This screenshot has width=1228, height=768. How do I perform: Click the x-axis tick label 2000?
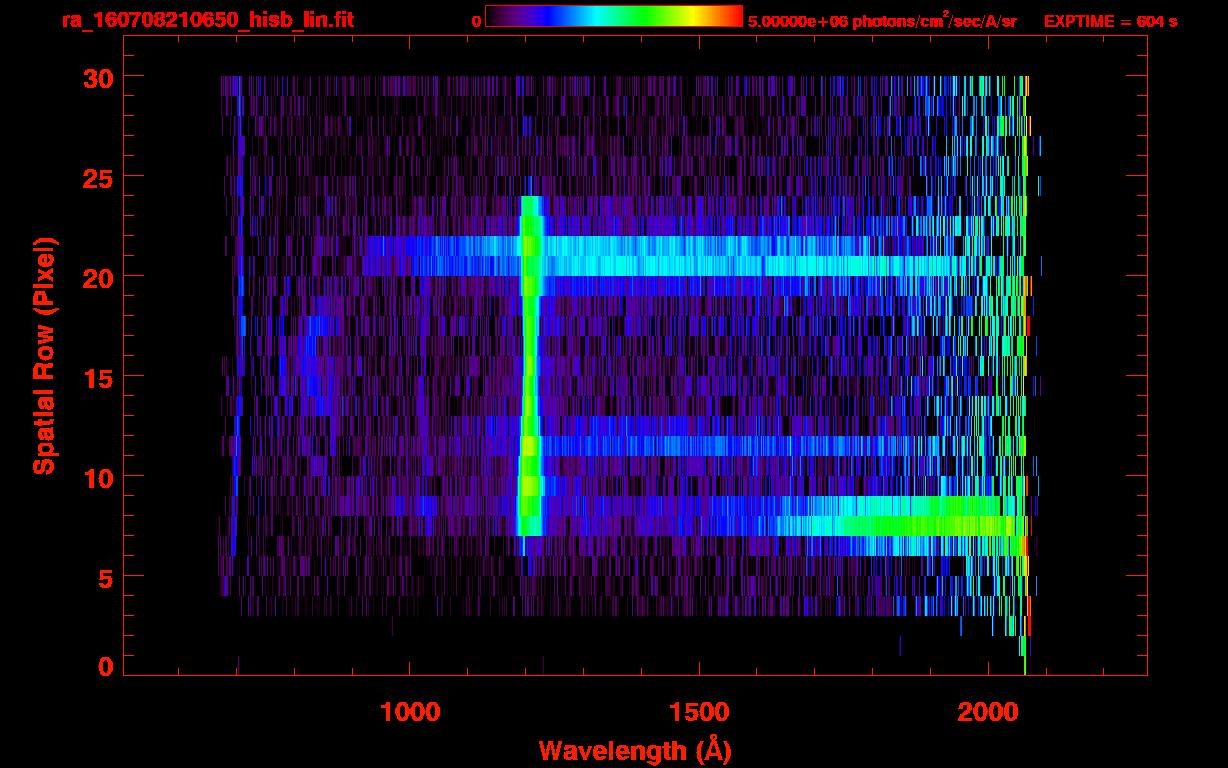987,711
